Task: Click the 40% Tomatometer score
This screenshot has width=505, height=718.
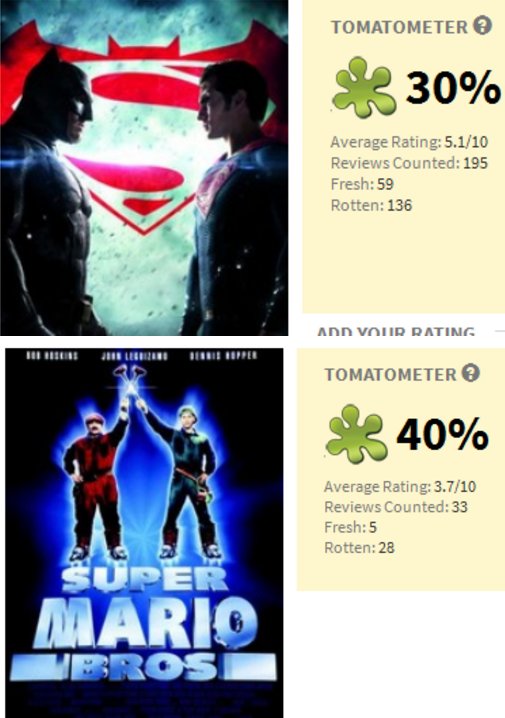Action: (442, 434)
